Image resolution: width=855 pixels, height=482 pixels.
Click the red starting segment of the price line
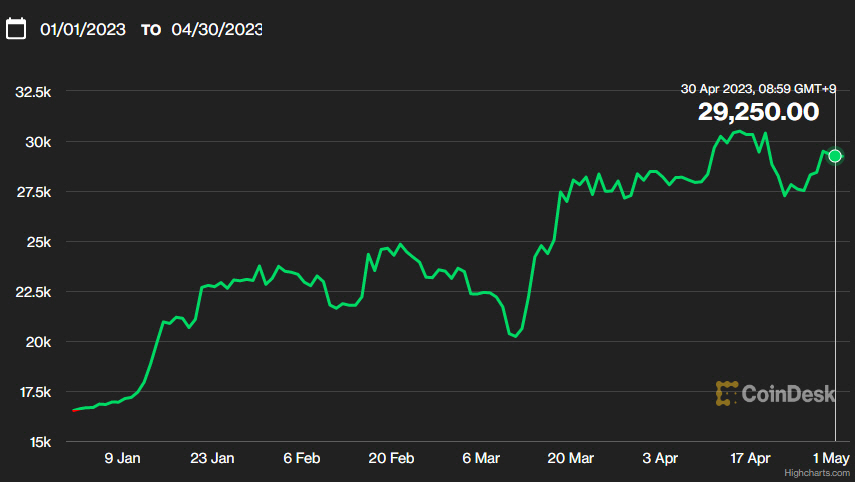click(x=76, y=410)
